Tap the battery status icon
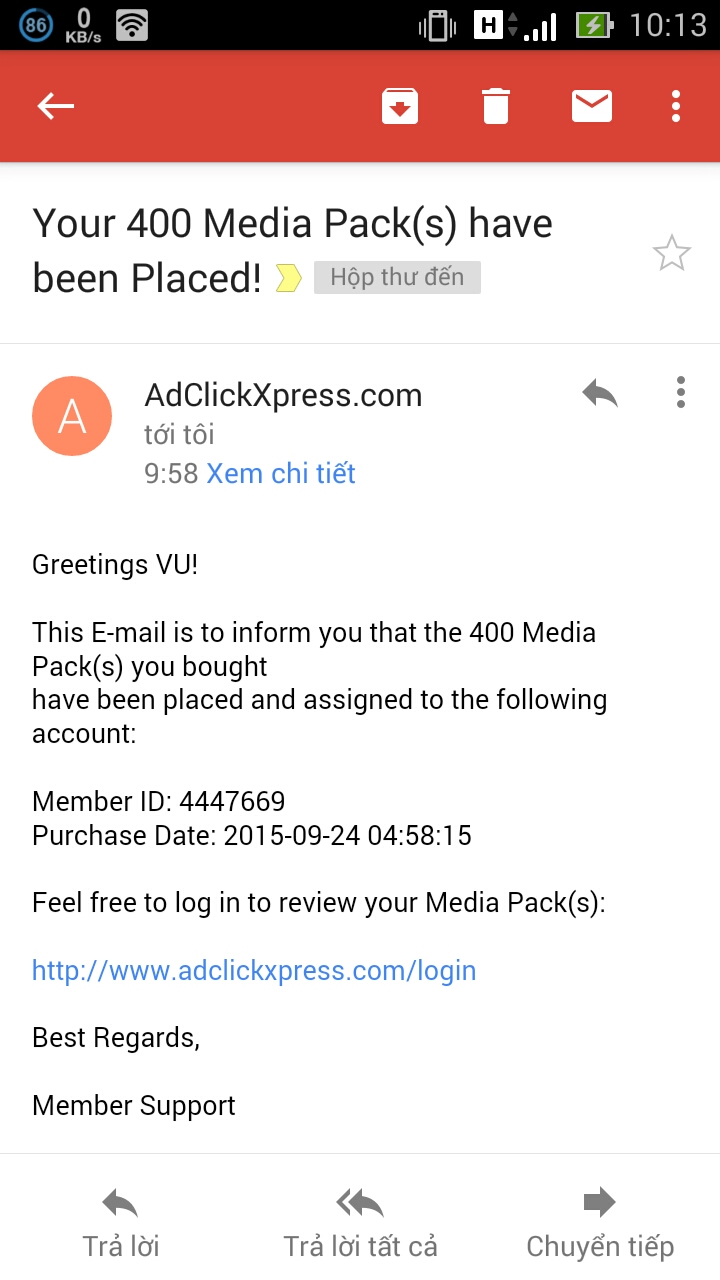Screen dimensions: 720x1280 pos(594,25)
